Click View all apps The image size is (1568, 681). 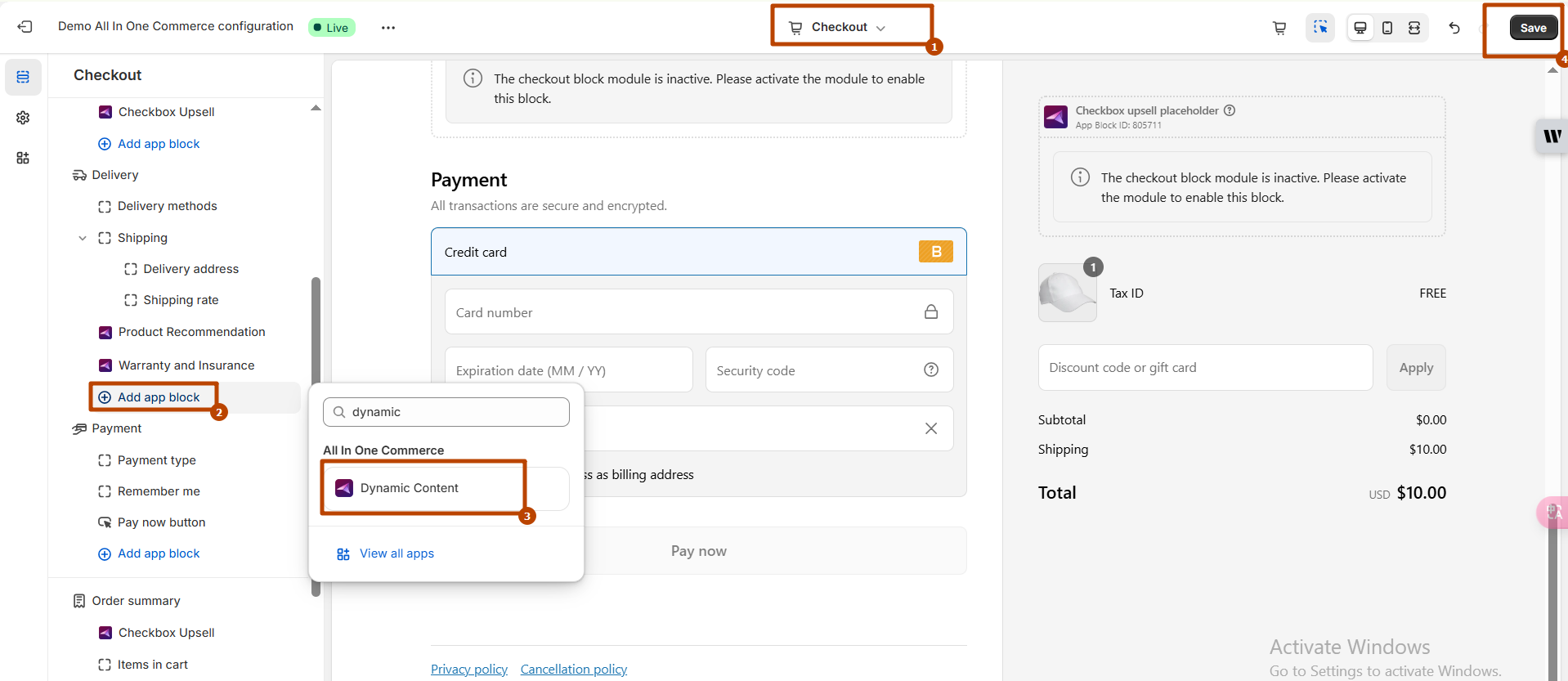point(396,553)
